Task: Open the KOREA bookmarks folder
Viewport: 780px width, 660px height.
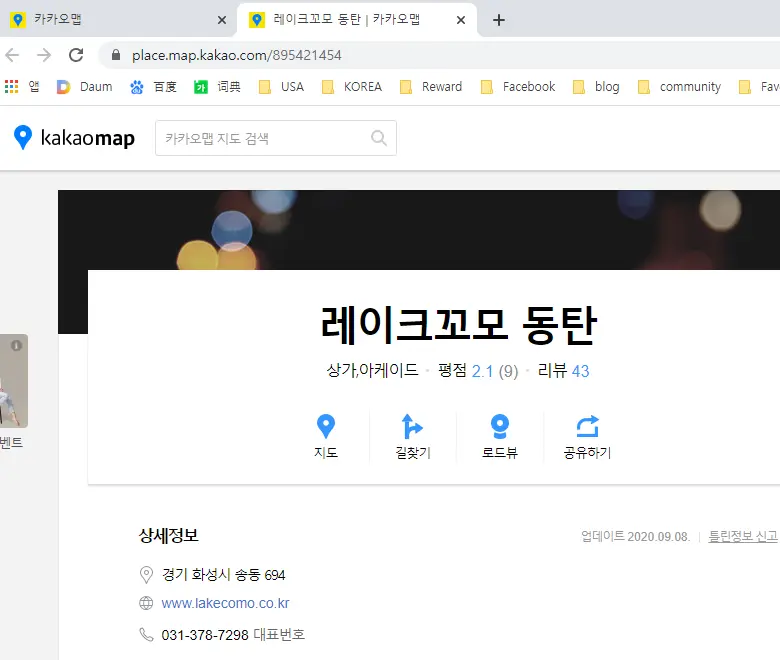Action: tap(352, 87)
